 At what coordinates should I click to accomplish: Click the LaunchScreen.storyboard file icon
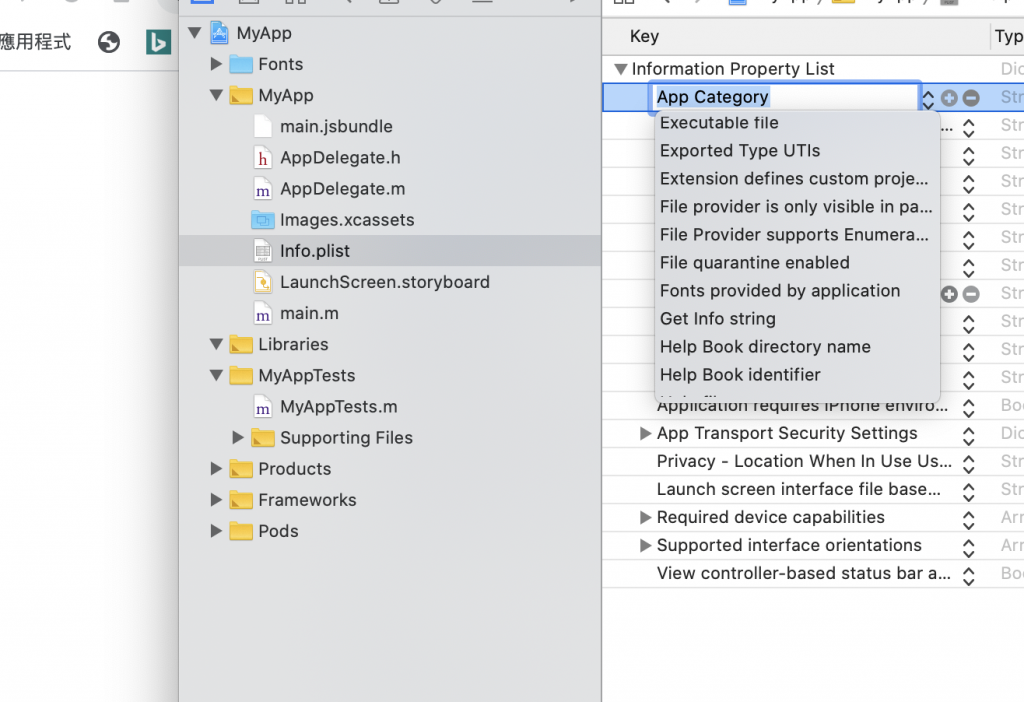(x=263, y=282)
